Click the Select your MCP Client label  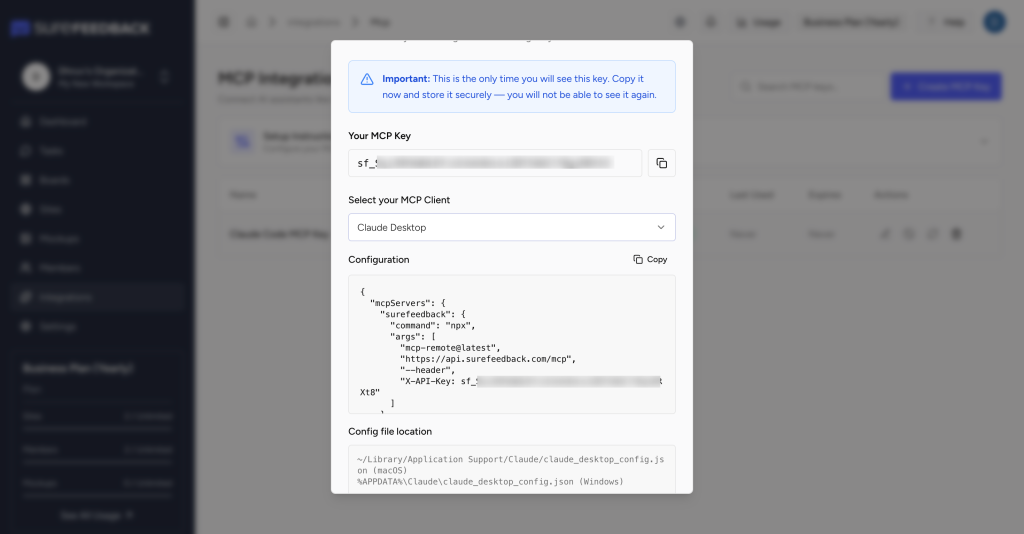pos(399,200)
